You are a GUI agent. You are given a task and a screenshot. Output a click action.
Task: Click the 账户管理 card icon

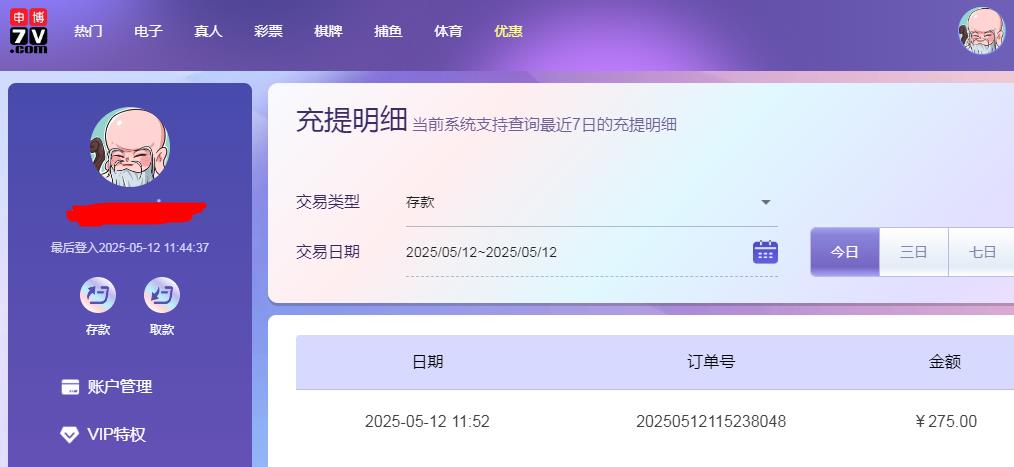70,387
